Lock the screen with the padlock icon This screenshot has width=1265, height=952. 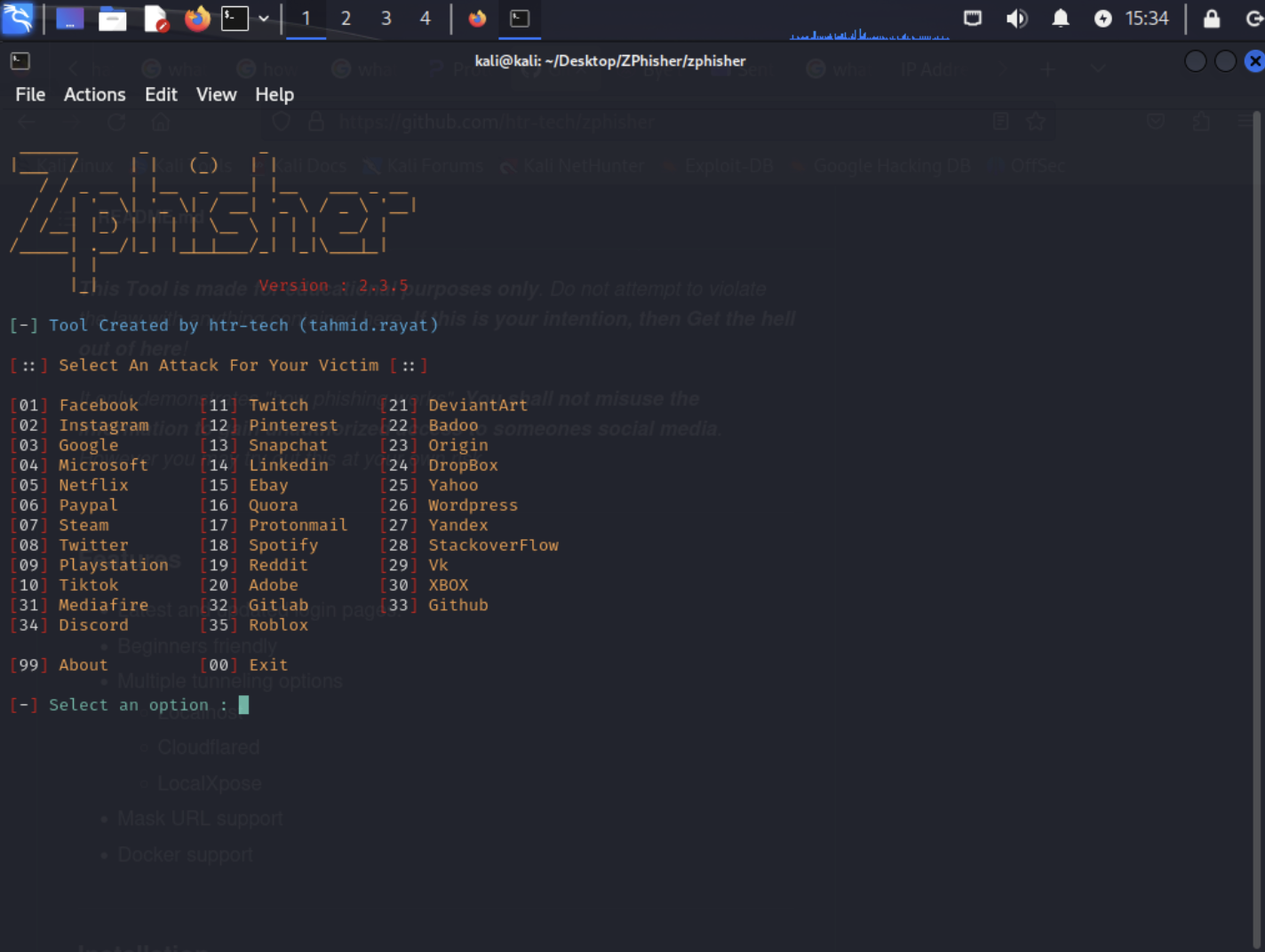point(1212,18)
